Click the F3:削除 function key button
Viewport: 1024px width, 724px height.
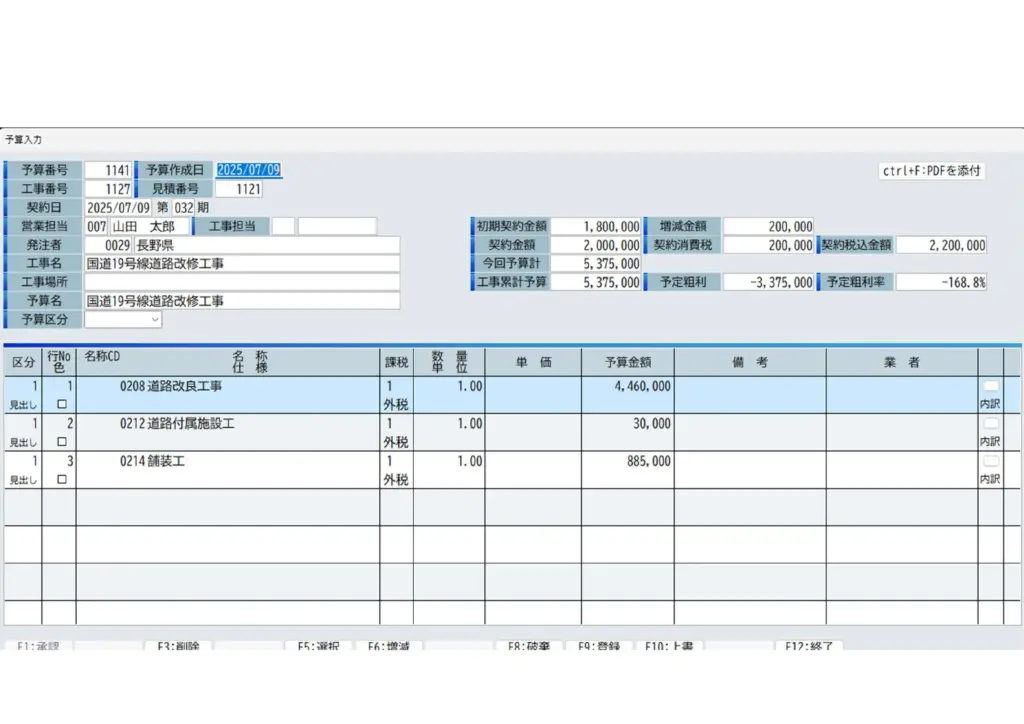178,646
